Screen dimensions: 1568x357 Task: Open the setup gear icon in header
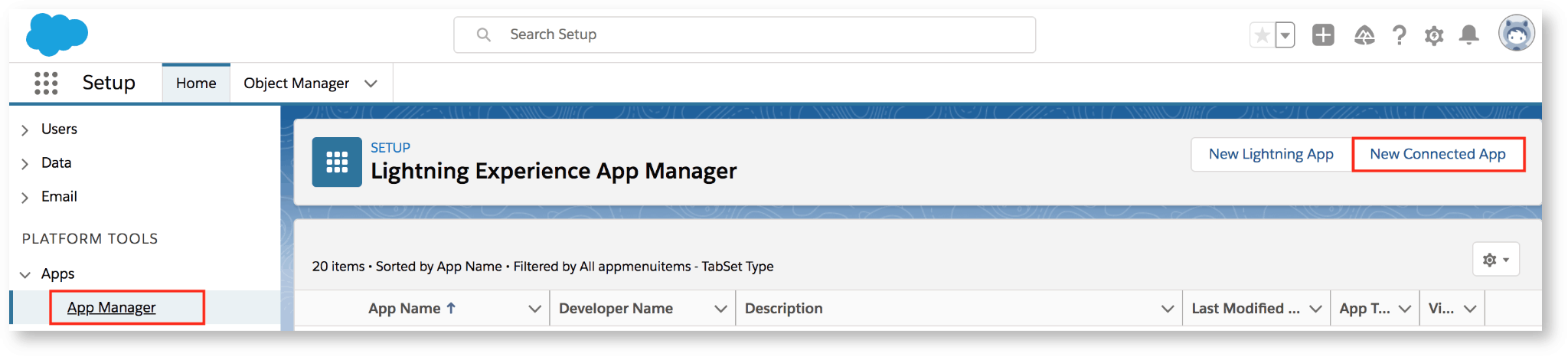tap(1434, 35)
